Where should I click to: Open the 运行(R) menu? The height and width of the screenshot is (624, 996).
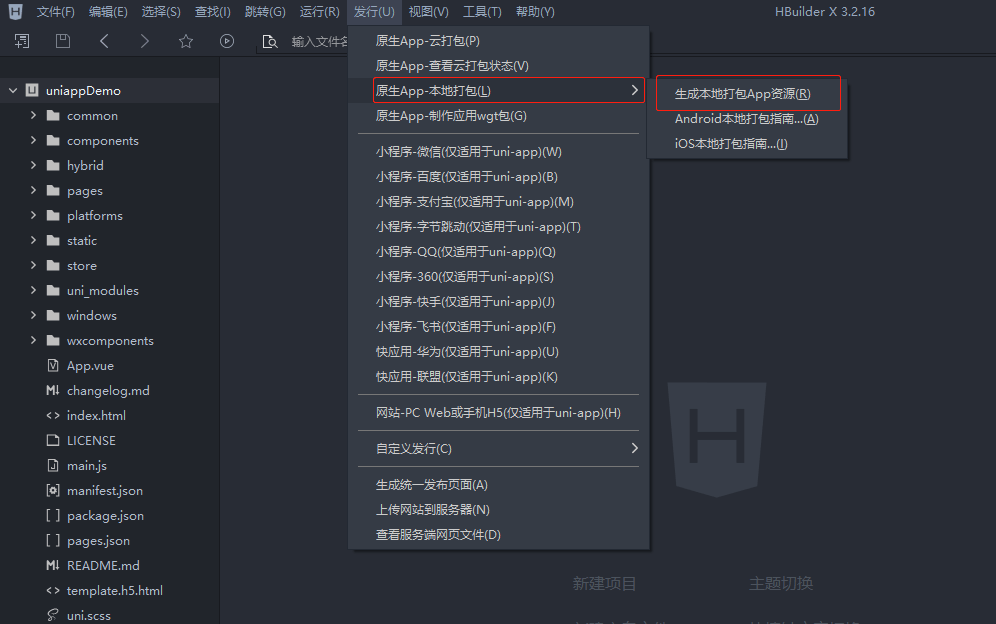[320, 11]
